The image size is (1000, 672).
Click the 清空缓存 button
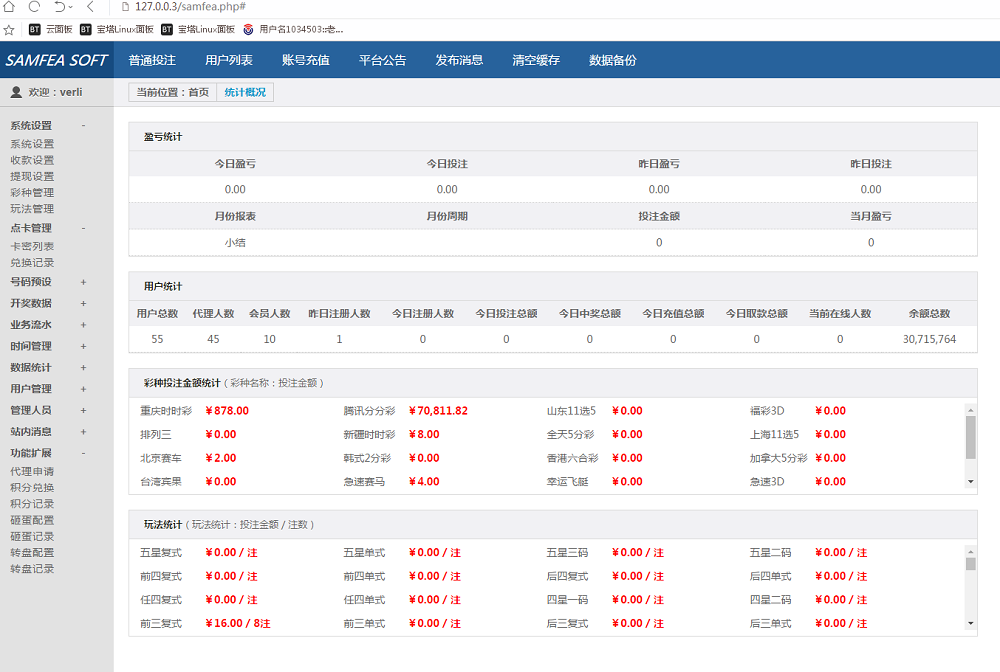click(537, 60)
